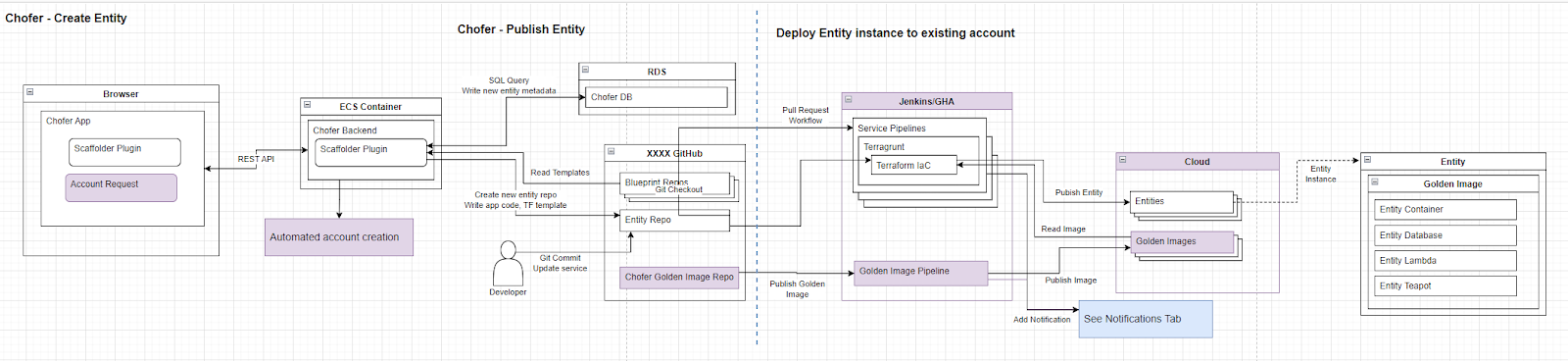Collapse the Entity container

(x=1367, y=159)
